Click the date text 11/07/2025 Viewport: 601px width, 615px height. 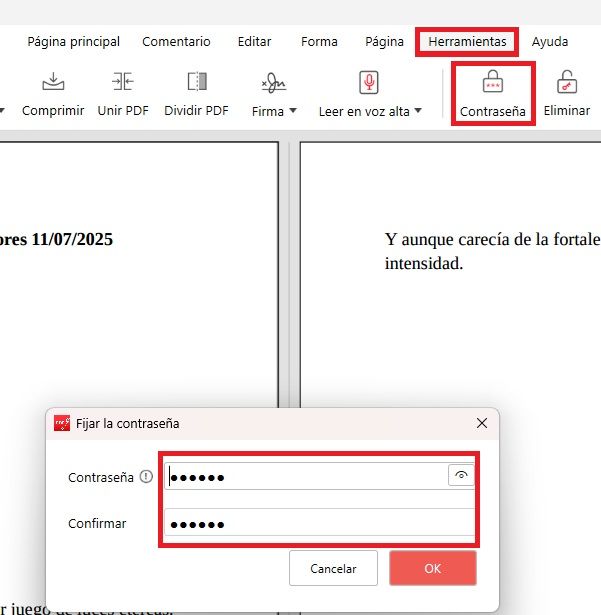pos(72,239)
